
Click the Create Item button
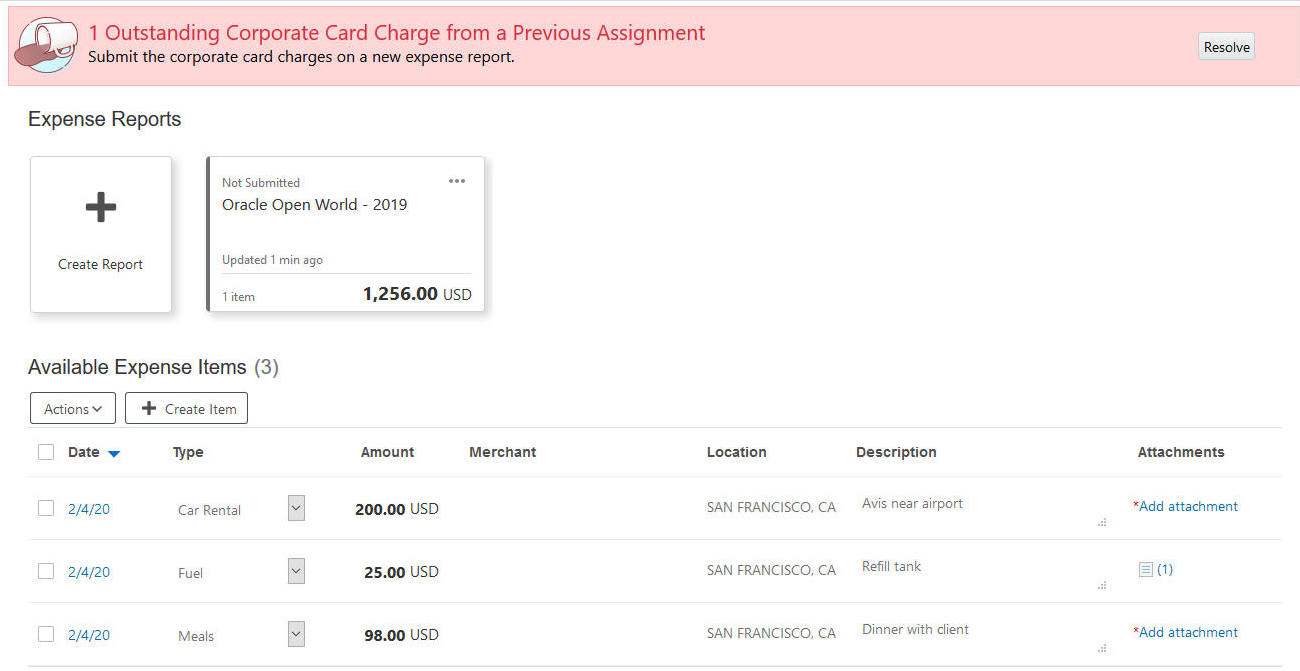pyautogui.click(x=187, y=408)
